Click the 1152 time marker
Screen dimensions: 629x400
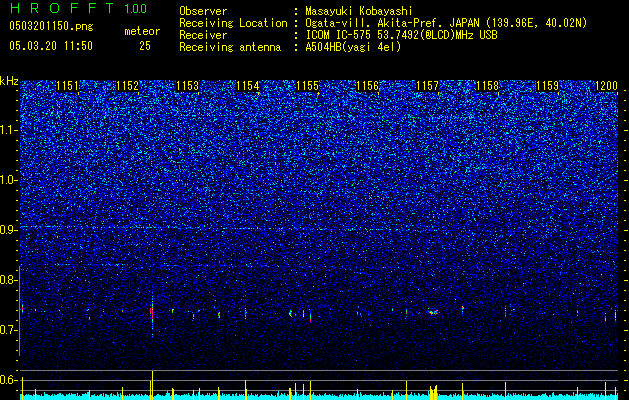[x=128, y=86]
